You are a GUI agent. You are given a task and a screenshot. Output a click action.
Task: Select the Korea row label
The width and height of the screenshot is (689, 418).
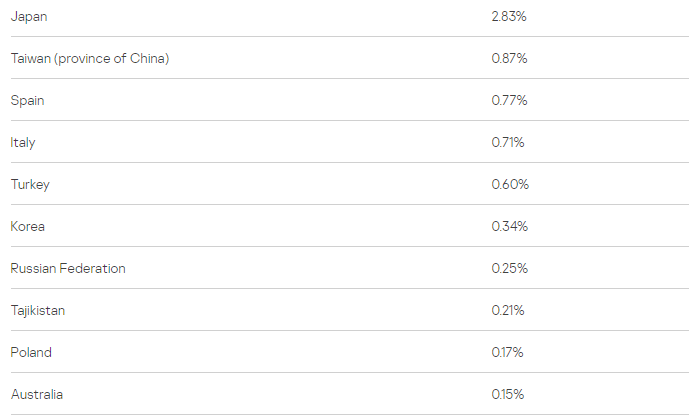[x=27, y=226]
